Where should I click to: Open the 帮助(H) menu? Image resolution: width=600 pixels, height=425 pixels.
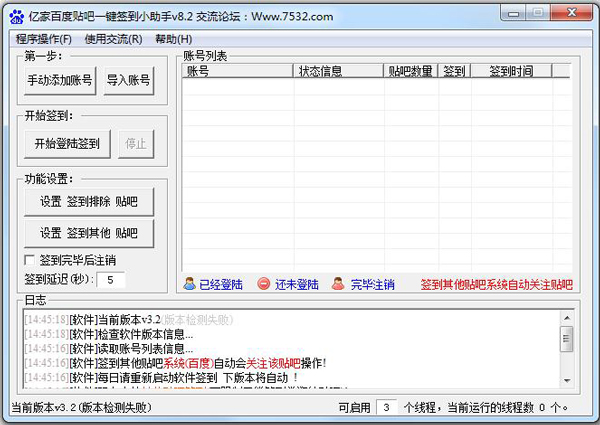coord(173,39)
